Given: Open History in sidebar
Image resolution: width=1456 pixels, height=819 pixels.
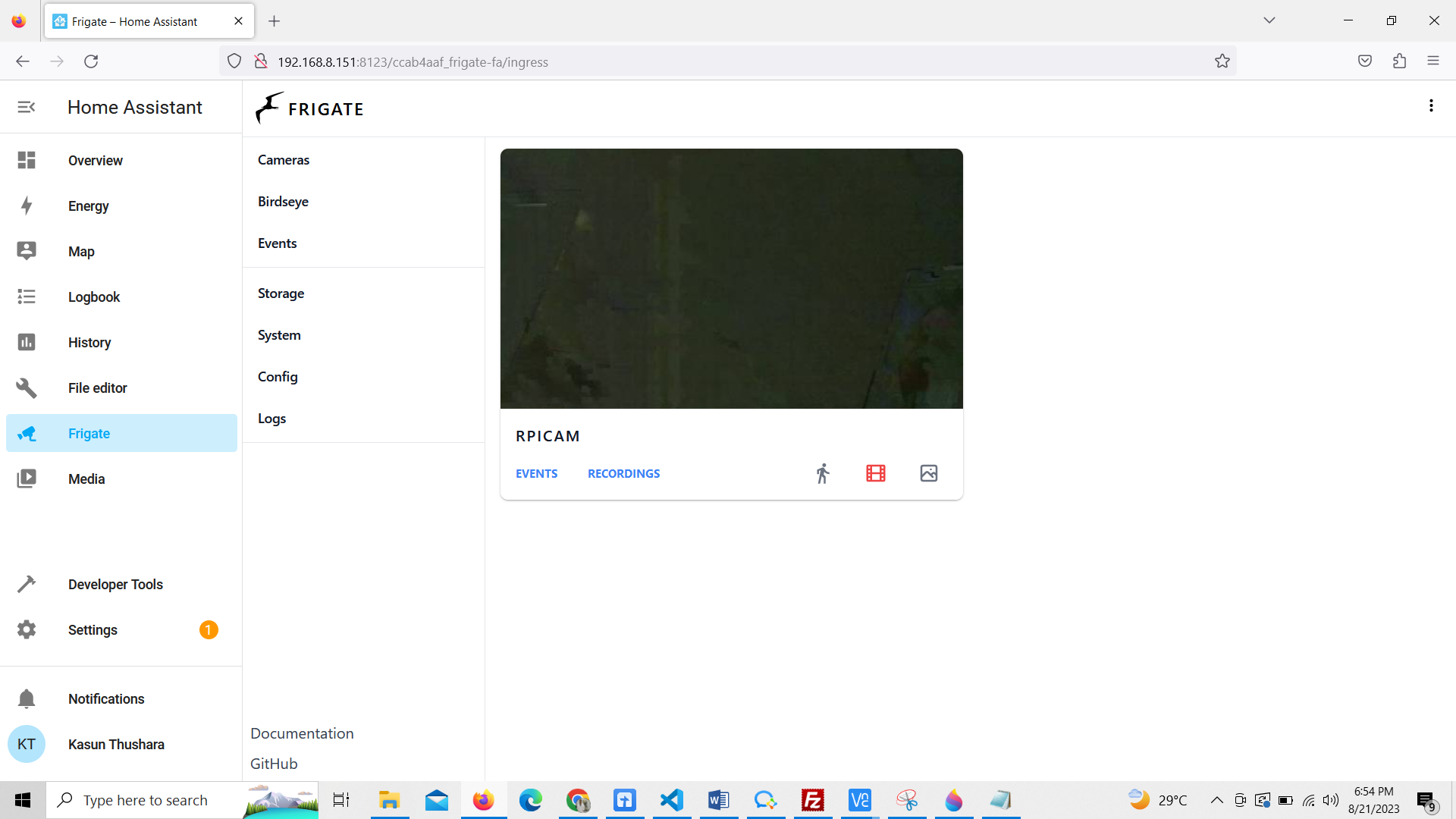Looking at the screenshot, I should (121, 342).
